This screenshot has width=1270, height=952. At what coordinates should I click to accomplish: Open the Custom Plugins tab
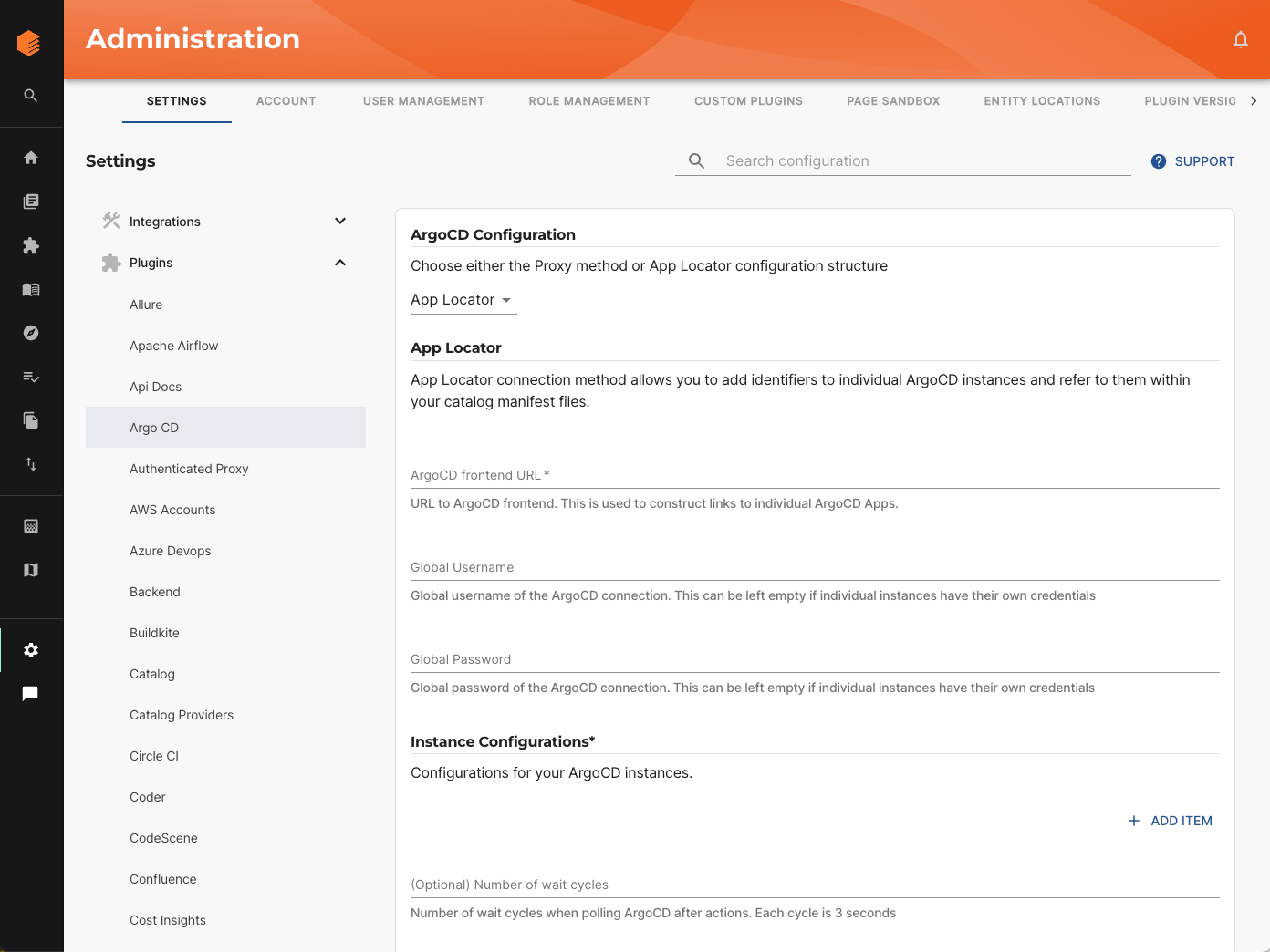(749, 101)
